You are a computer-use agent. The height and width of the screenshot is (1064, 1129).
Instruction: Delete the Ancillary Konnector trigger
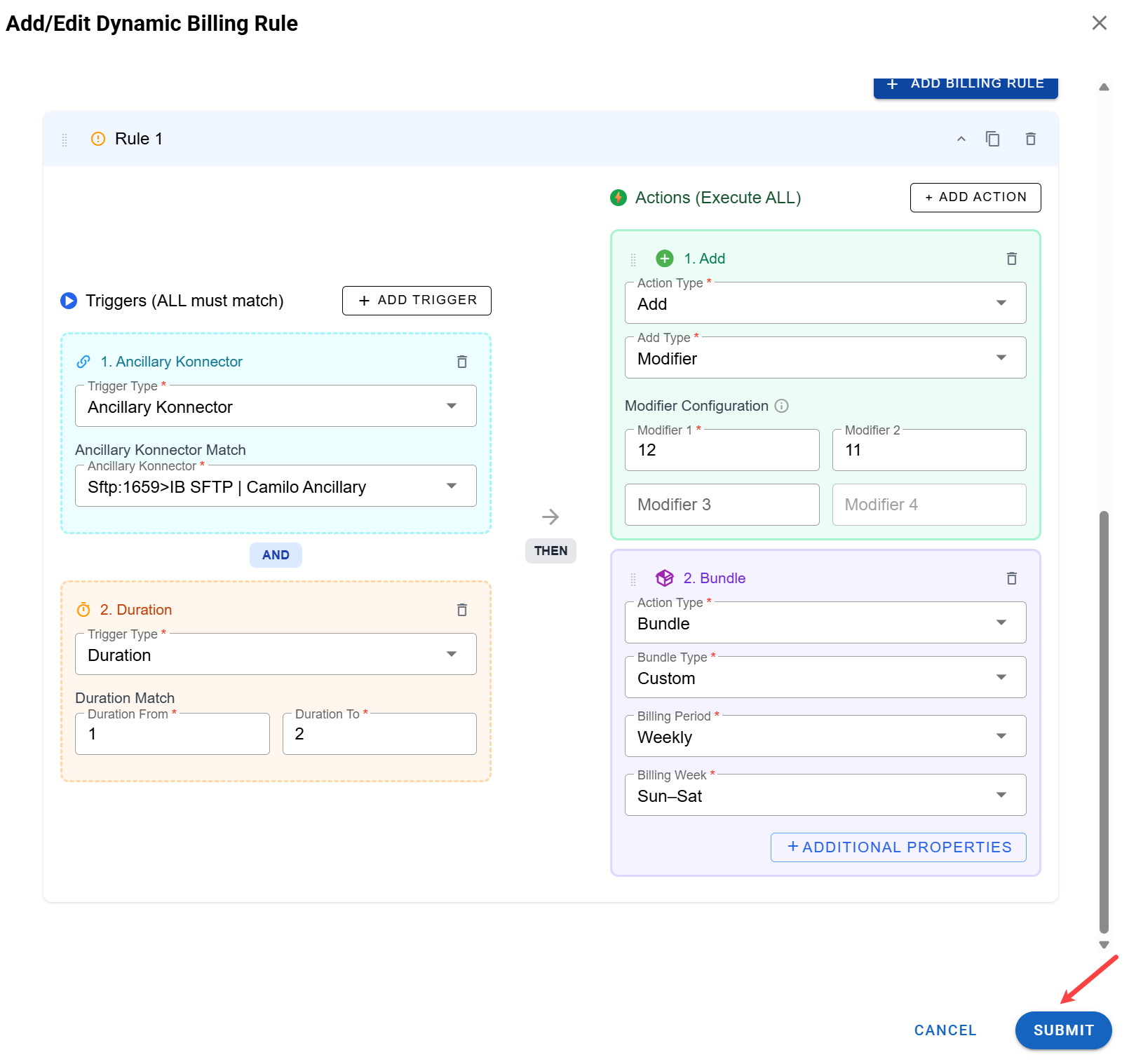tap(461, 362)
